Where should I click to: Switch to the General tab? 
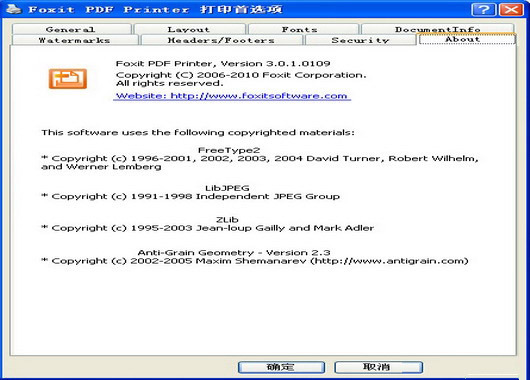coord(71,29)
